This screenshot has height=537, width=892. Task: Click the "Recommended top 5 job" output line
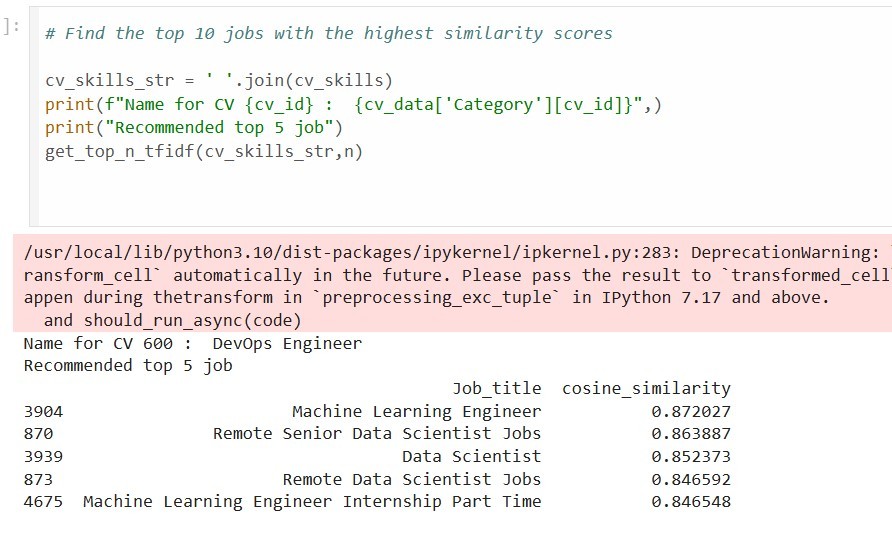click(x=128, y=366)
